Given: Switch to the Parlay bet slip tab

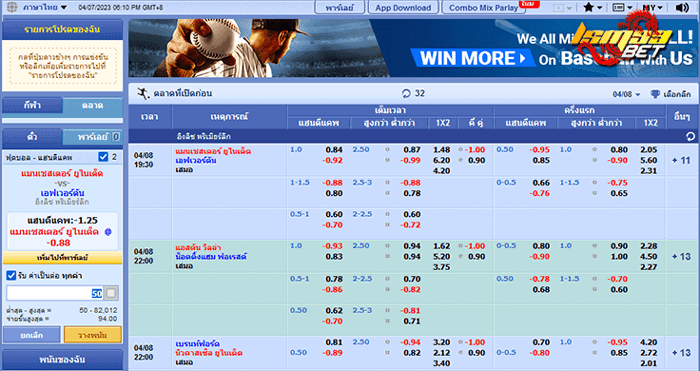Looking at the screenshot, I should [x=92, y=137].
